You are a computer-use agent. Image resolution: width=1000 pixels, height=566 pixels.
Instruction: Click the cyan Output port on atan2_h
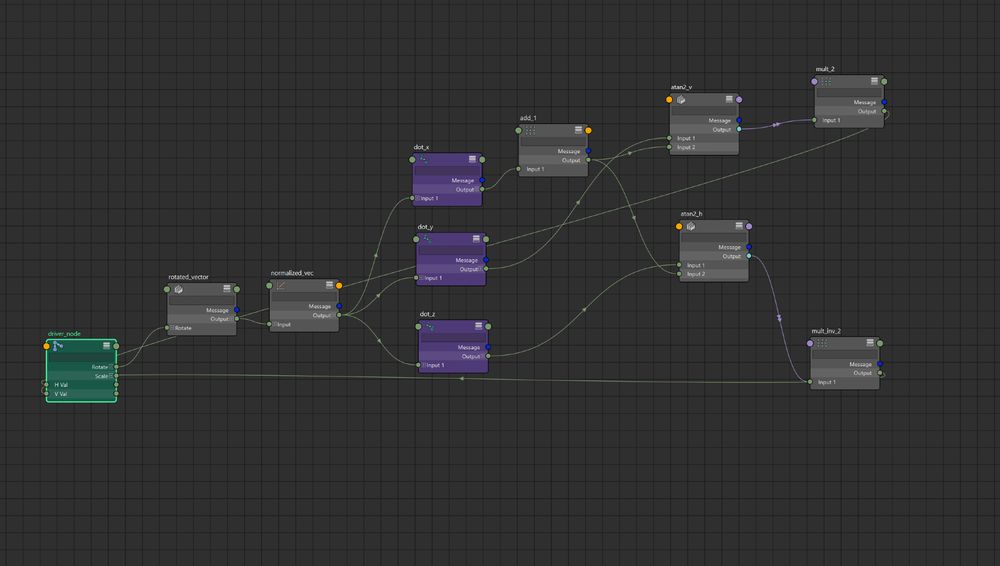point(749,256)
